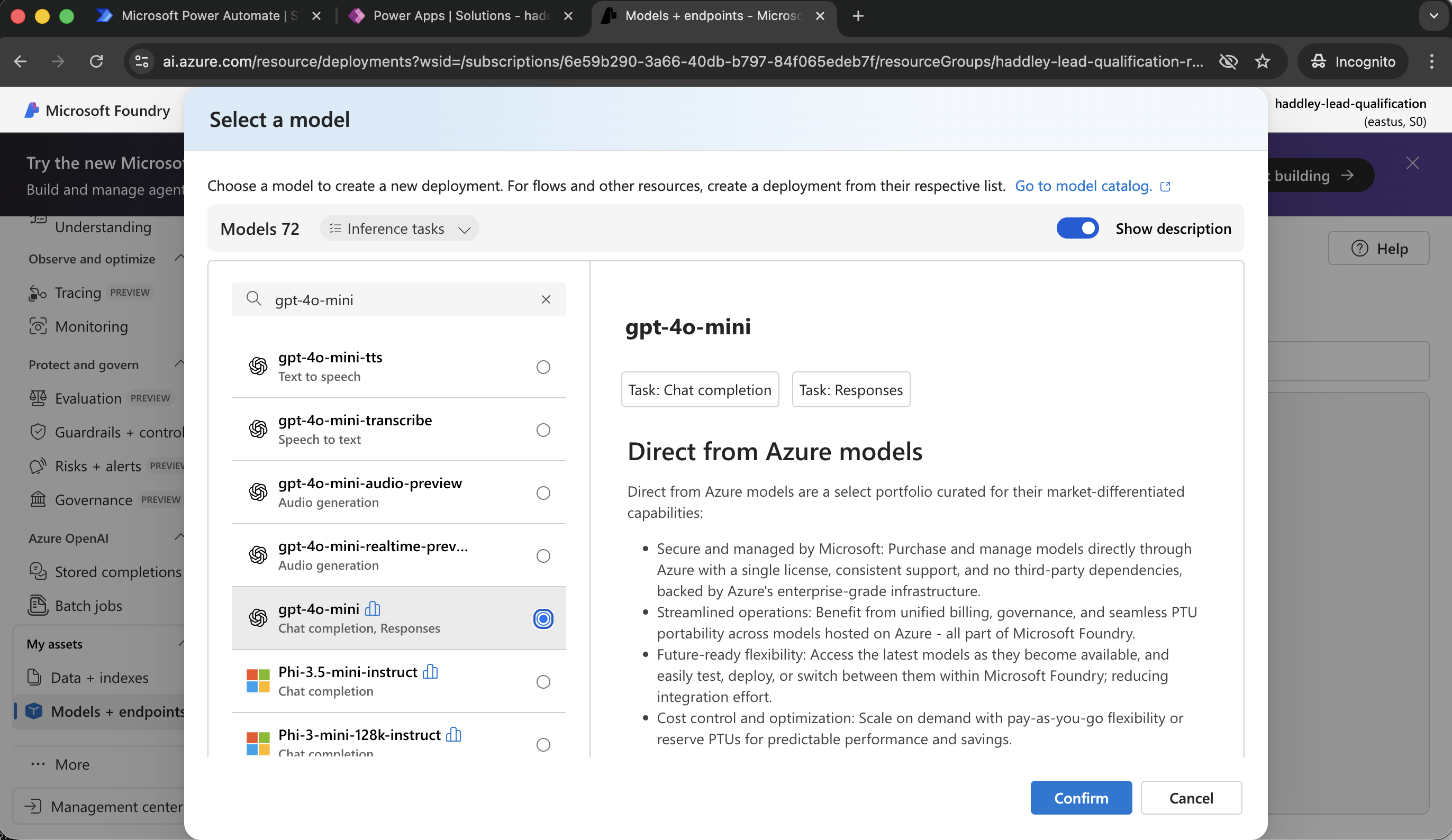This screenshot has height=840, width=1452.
Task: Click the gpt-4o-mini-transcribe OpenAI logo icon
Action: (x=258, y=428)
